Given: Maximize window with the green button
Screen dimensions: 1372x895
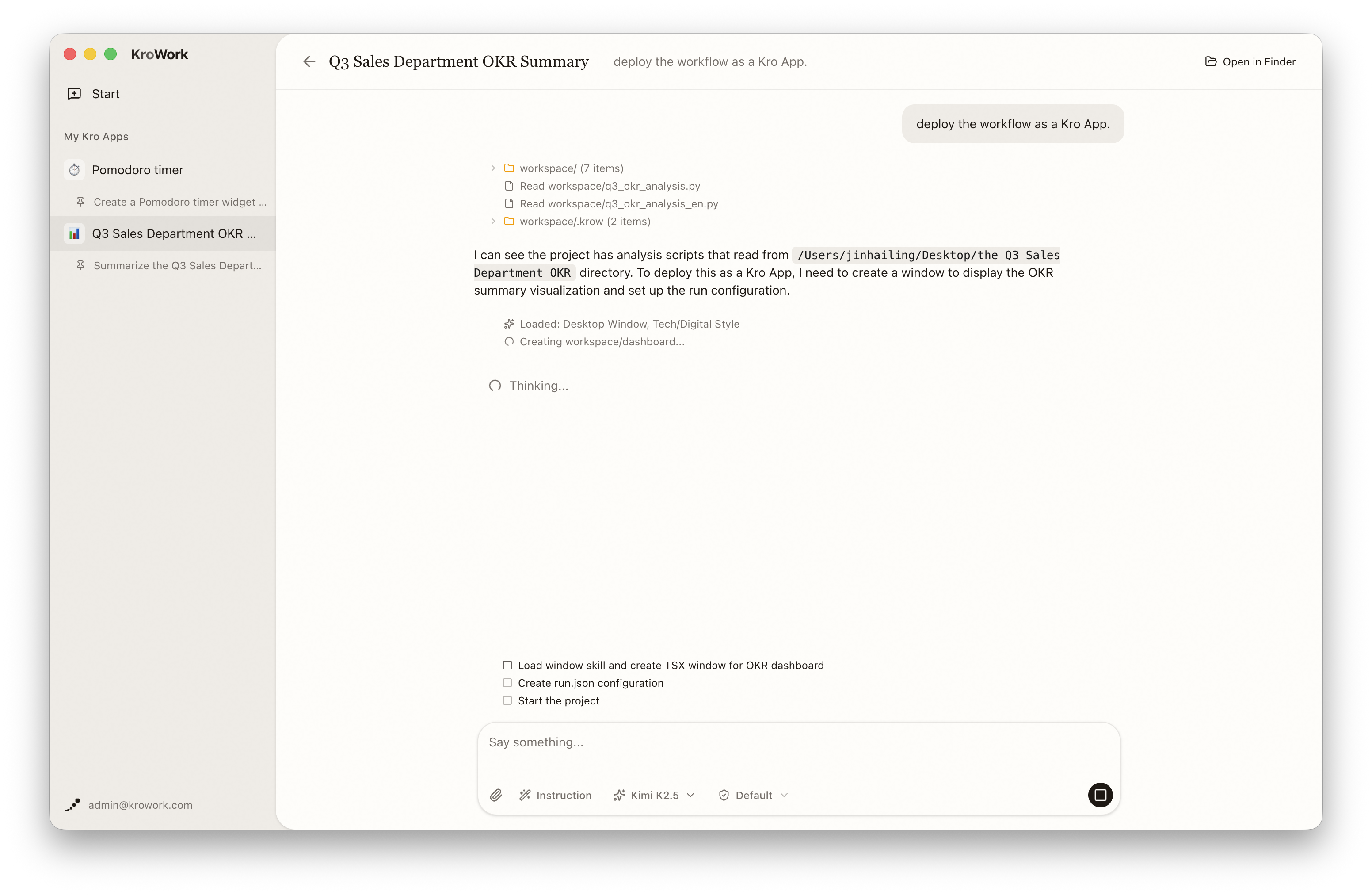Looking at the screenshot, I should click(x=111, y=54).
